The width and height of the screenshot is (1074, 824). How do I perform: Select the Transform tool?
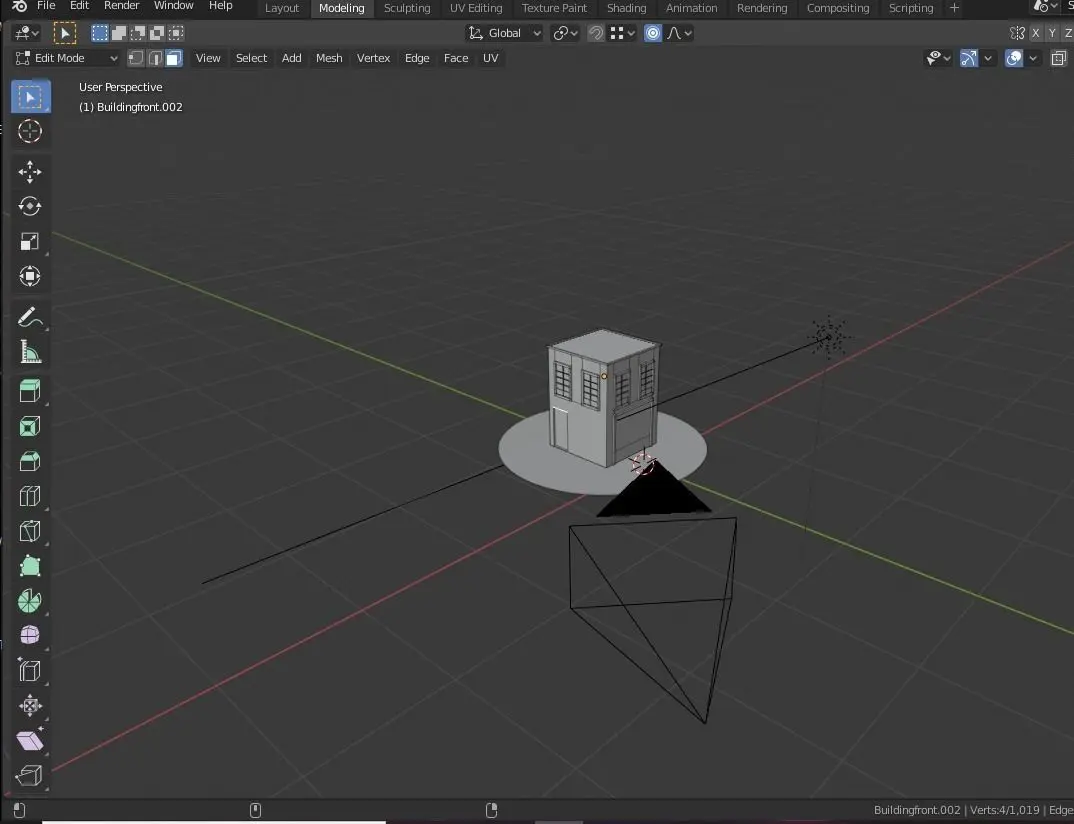click(x=30, y=276)
